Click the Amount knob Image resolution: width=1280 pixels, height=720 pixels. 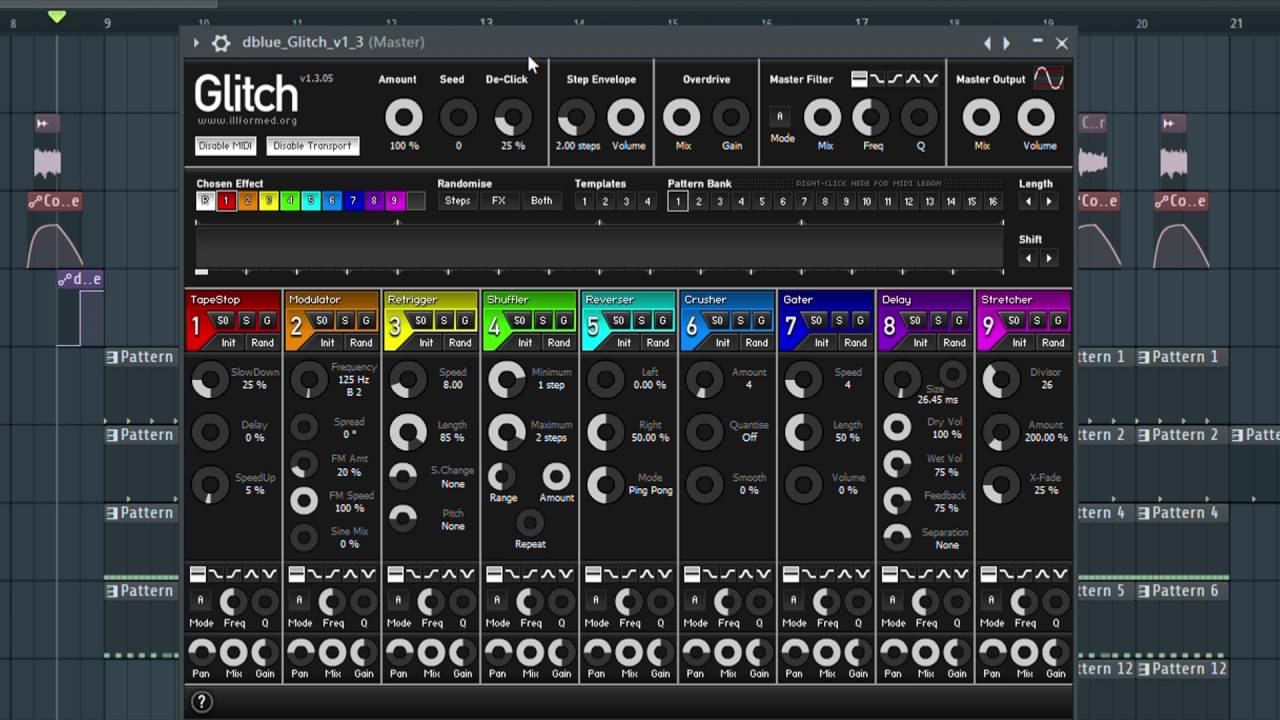click(x=404, y=118)
